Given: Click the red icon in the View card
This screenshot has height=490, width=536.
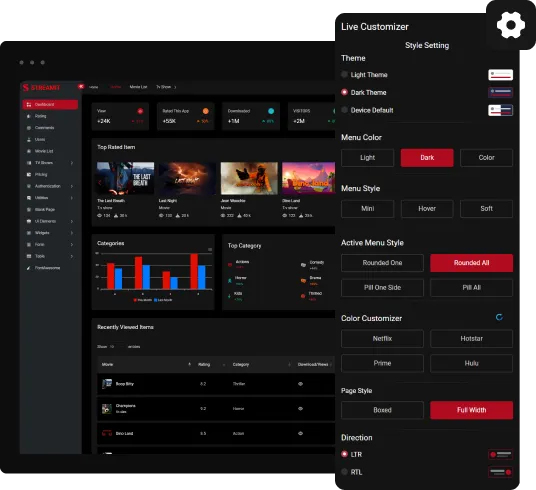Looking at the screenshot, I should pos(140,111).
